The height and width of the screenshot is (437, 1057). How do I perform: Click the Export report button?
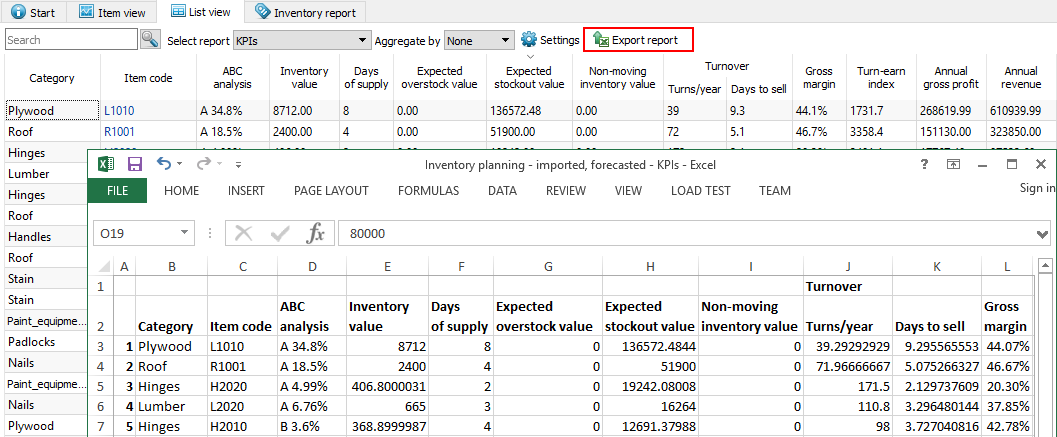coord(637,40)
